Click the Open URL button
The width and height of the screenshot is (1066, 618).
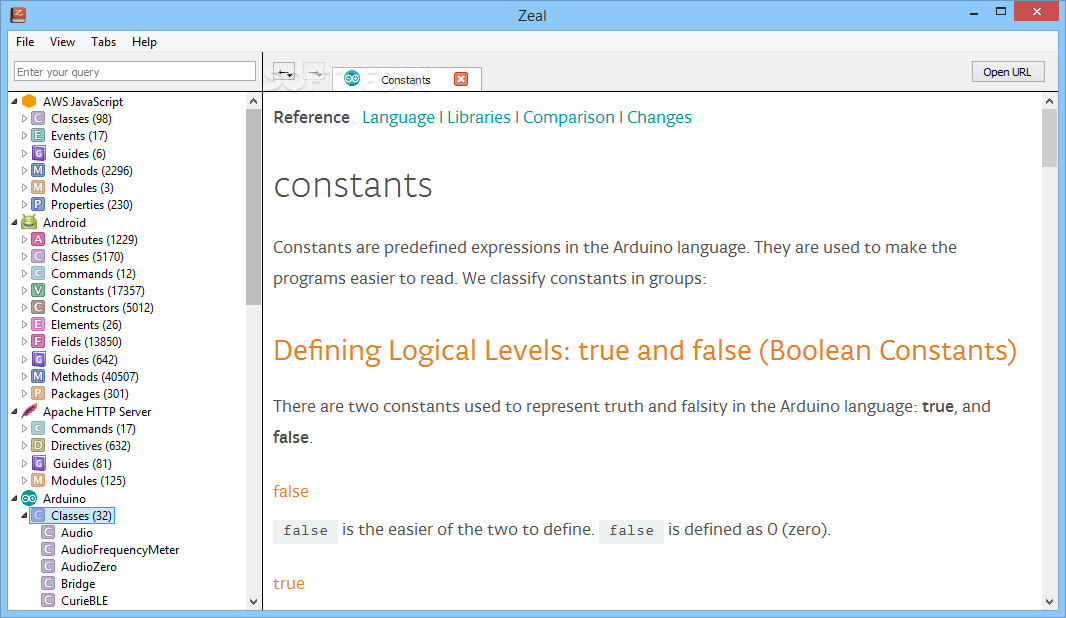click(x=1008, y=71)
